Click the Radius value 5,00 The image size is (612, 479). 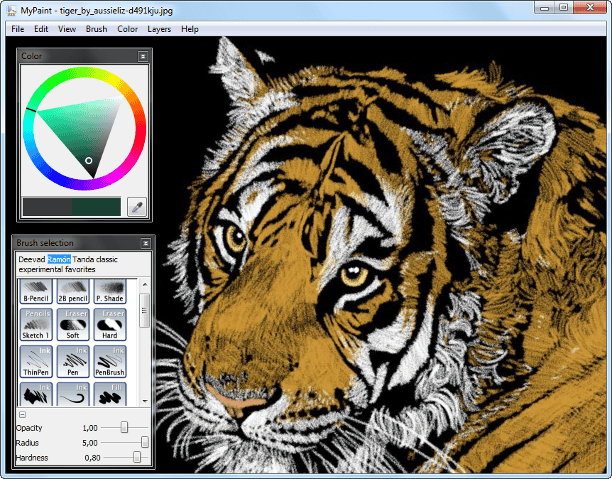[x=90, y=443]
